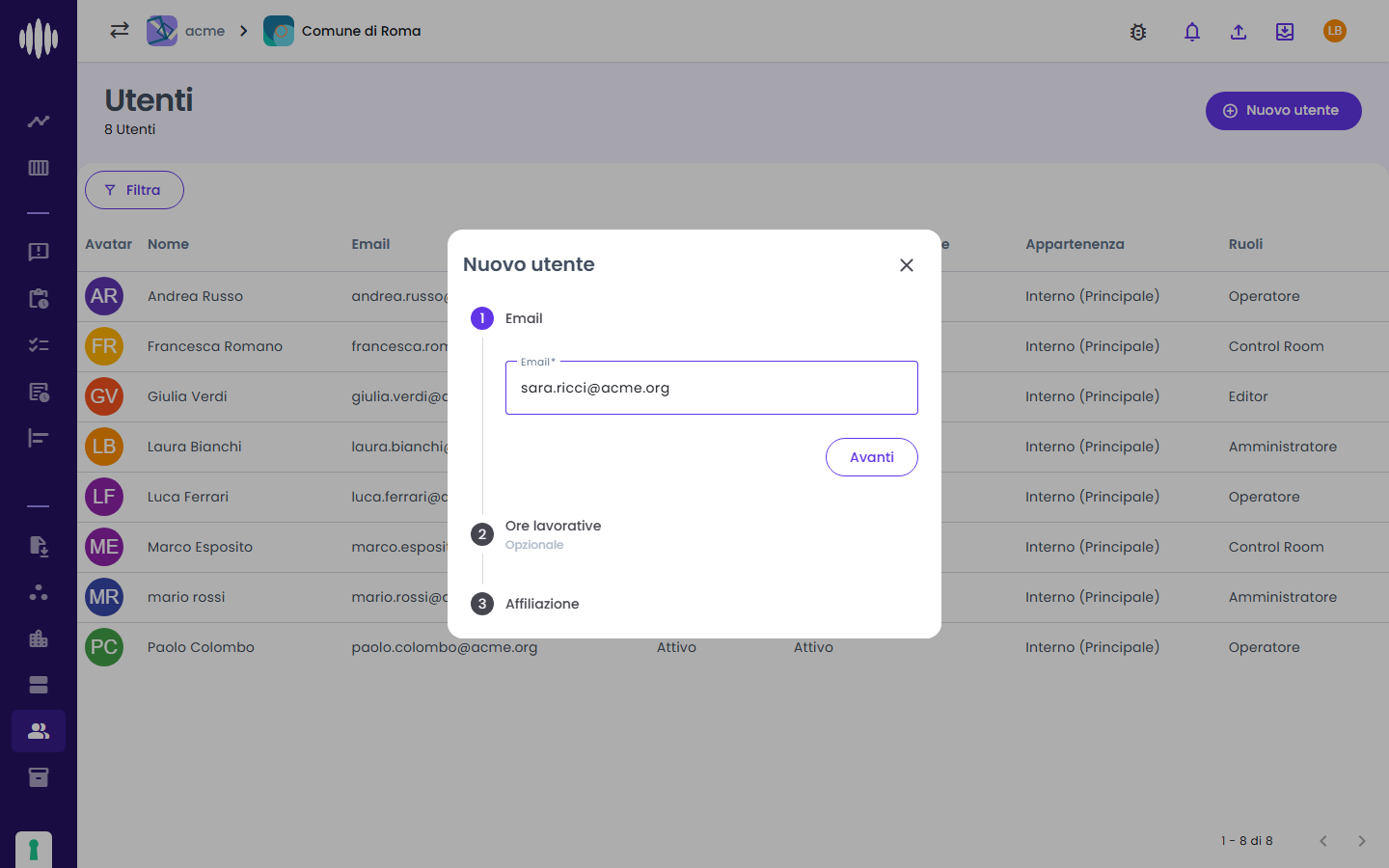Click the AR avatar of Andrea Russo
This screenshot has width=1389, height=868.
104,296
